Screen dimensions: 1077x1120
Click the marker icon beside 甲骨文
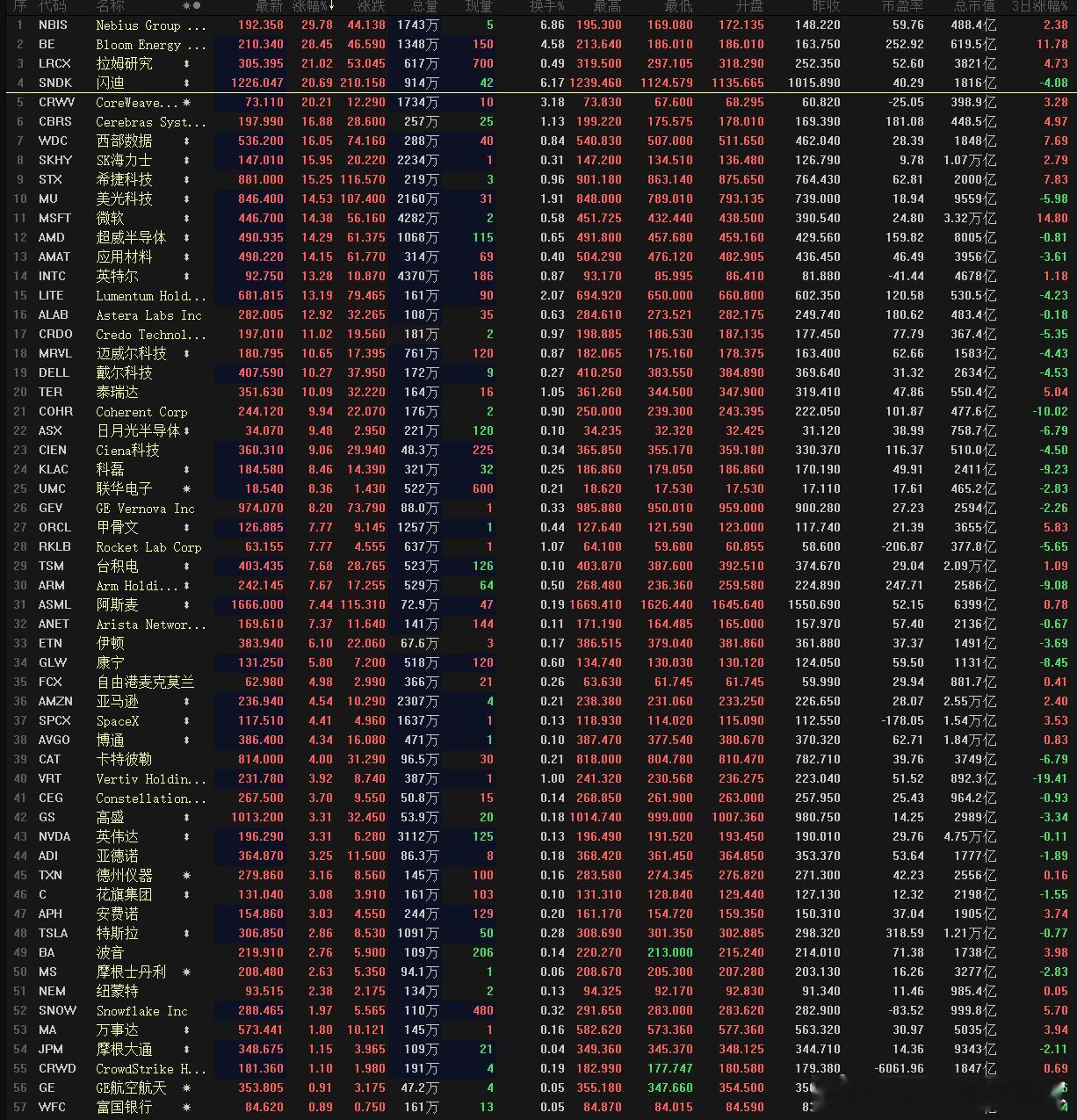tap(186, 528)
